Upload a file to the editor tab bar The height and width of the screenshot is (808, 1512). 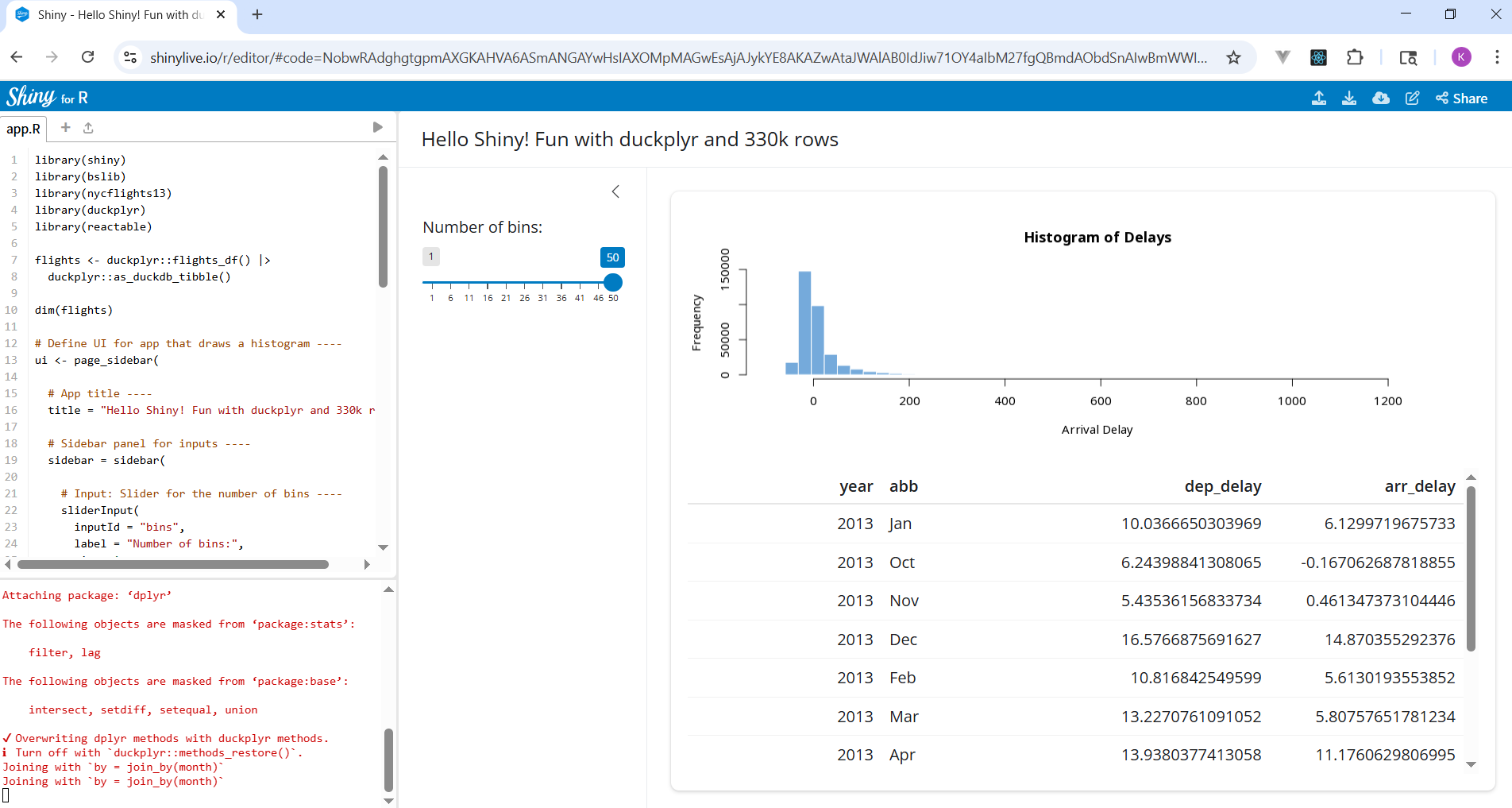pos(88,127)
